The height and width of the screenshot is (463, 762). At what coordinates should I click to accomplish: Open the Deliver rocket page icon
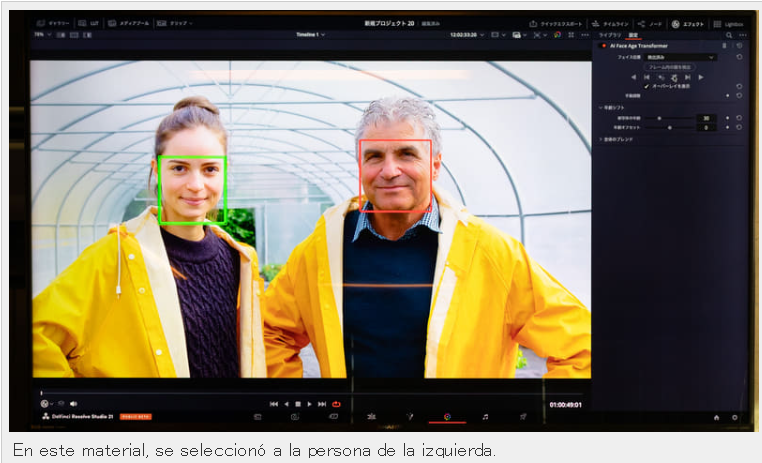coord(523,416)
